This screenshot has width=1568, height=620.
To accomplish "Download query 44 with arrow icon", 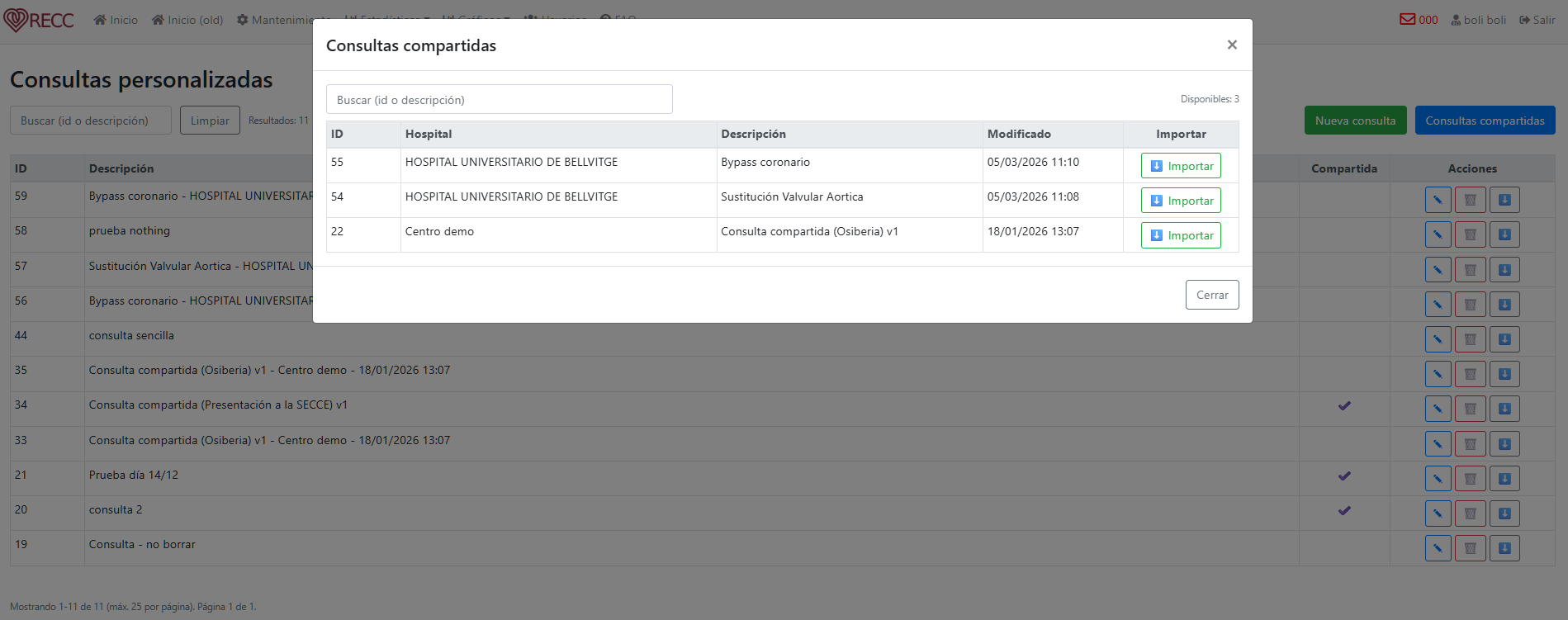I will [1504, 339].
